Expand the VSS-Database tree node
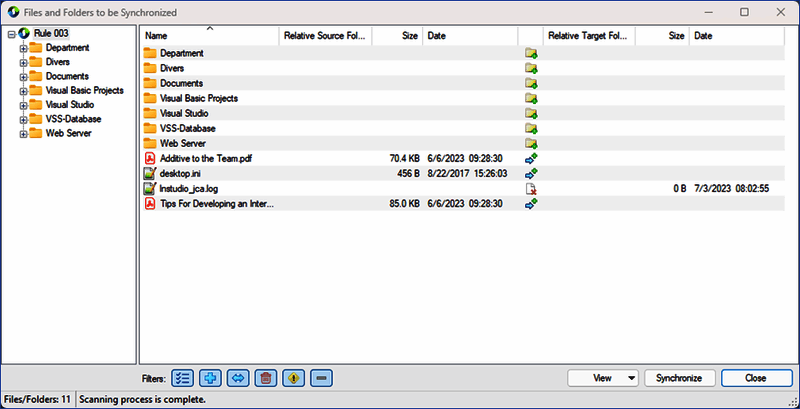 point(22,120)
